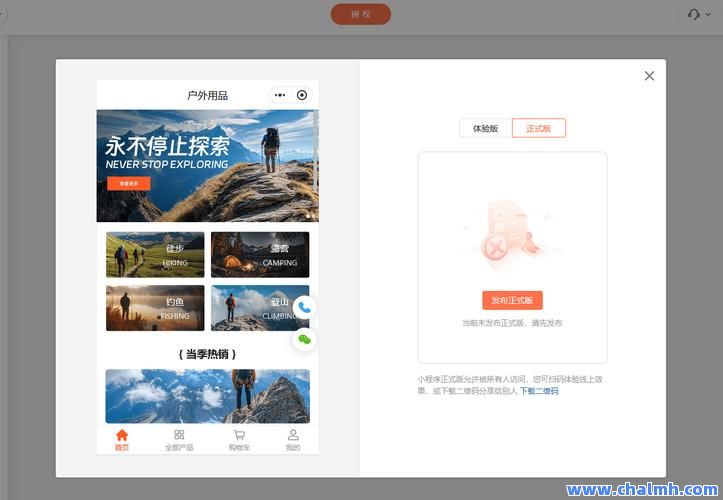Tap the floating phone call icon

pos(304,307)
